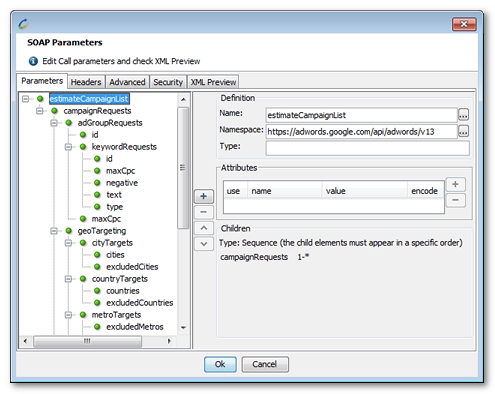Image resolution: width=495 pixels, height=394 pixels.
Task: Collapse the geoTargeting tree node
Action: [x=54, y=231]
